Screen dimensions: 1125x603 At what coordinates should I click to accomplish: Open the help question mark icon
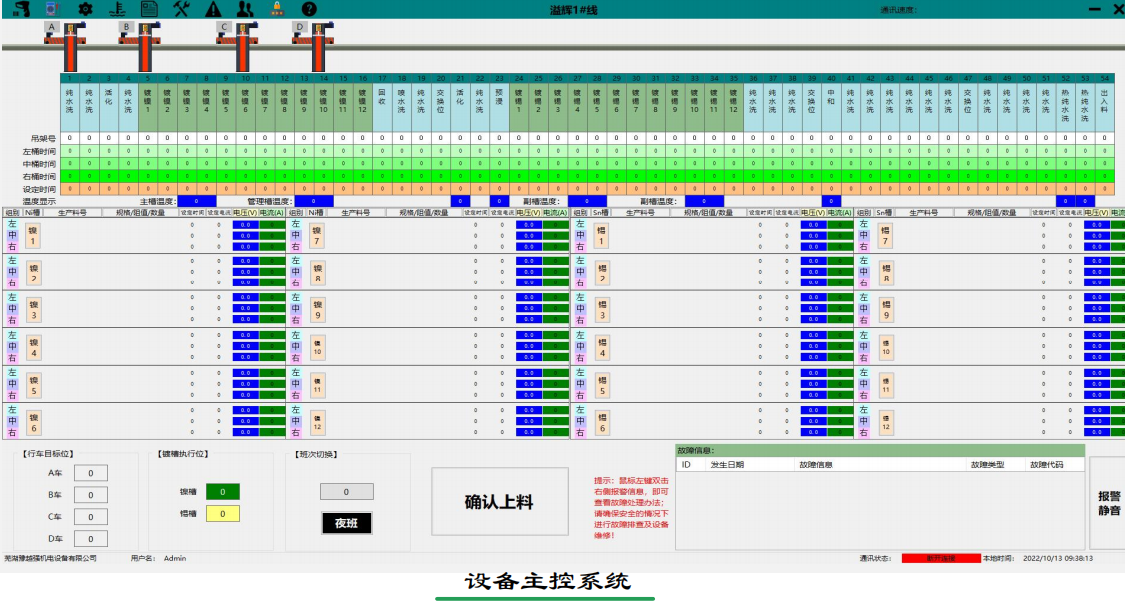tap(309, 9)
